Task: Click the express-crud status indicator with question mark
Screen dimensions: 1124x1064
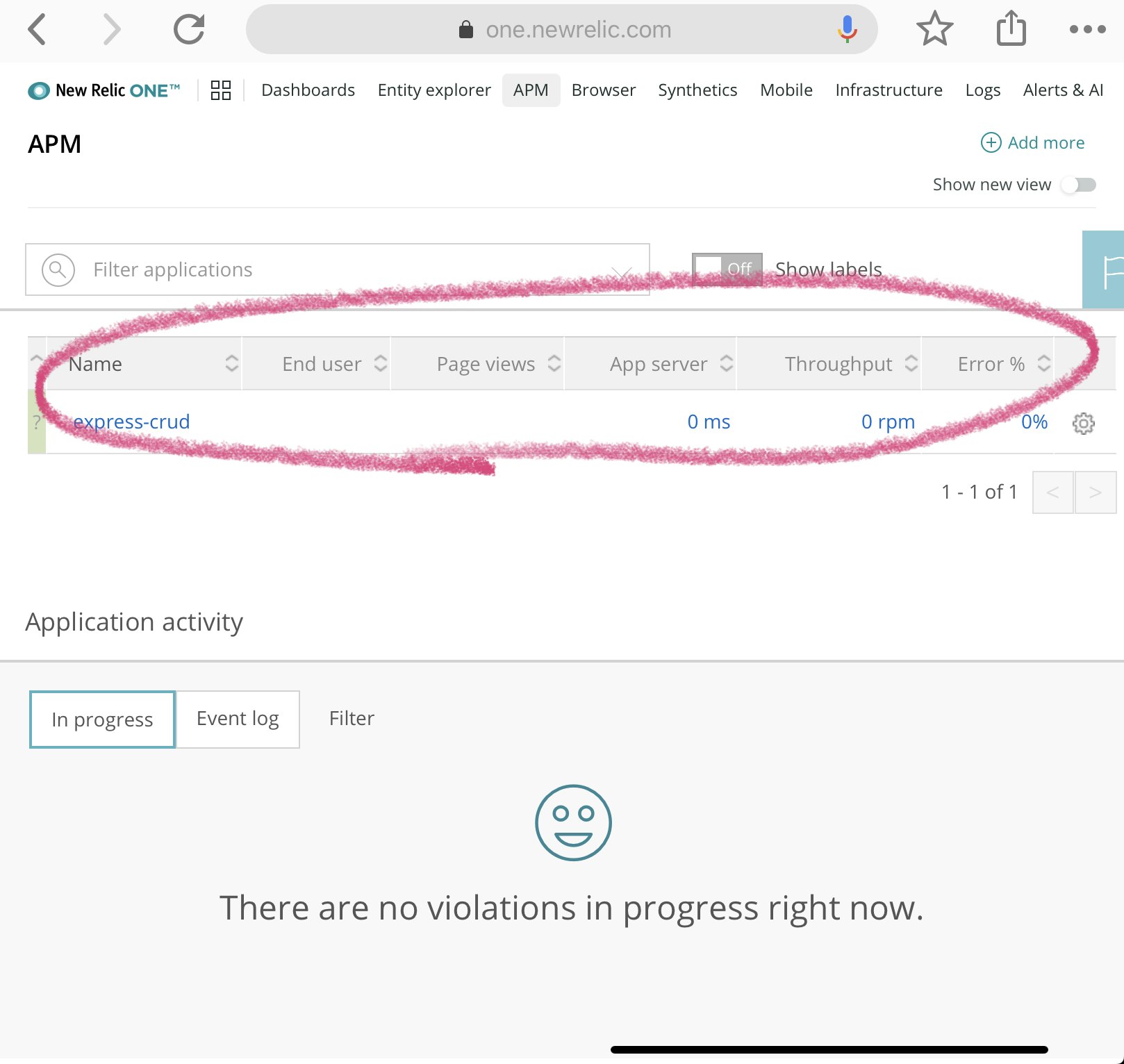Action: [37, 422]
